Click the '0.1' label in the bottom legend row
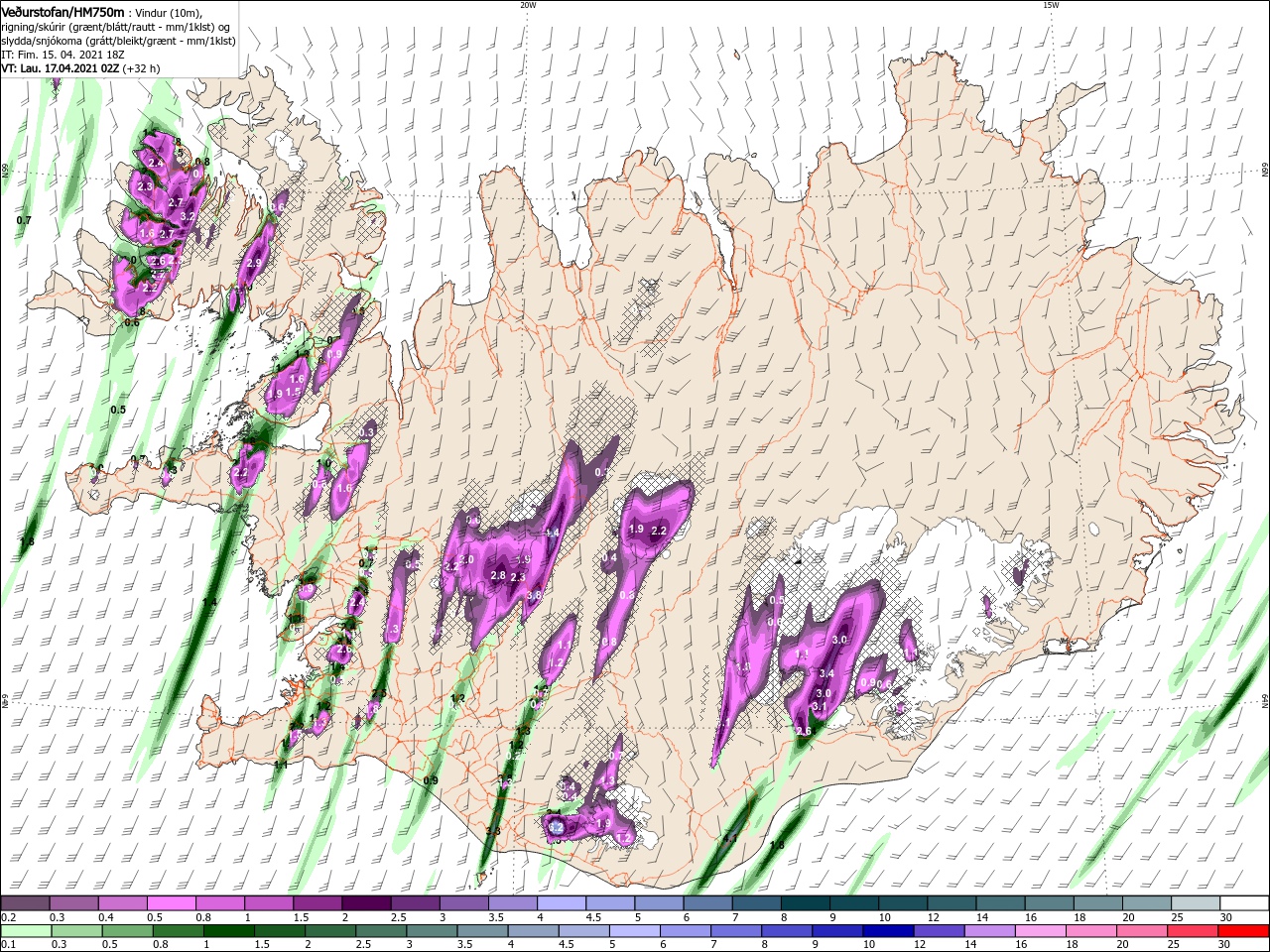Image resolution: width=1270 pixels, height=952 pixels. point(8,944)
